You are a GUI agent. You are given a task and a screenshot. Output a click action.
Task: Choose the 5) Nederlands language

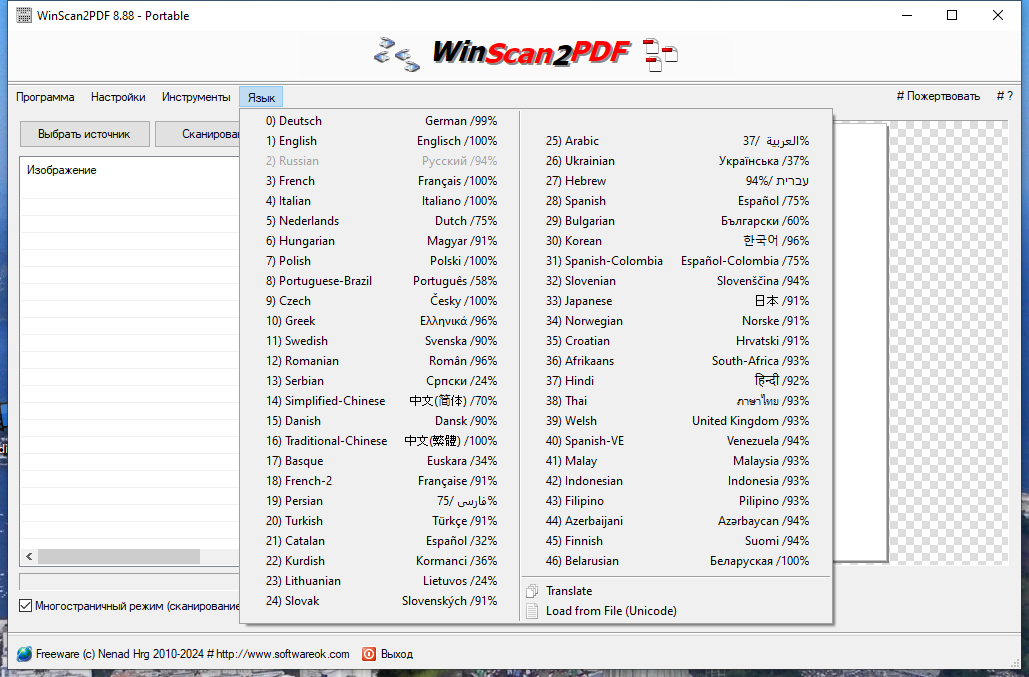click(x=381, y=221)
